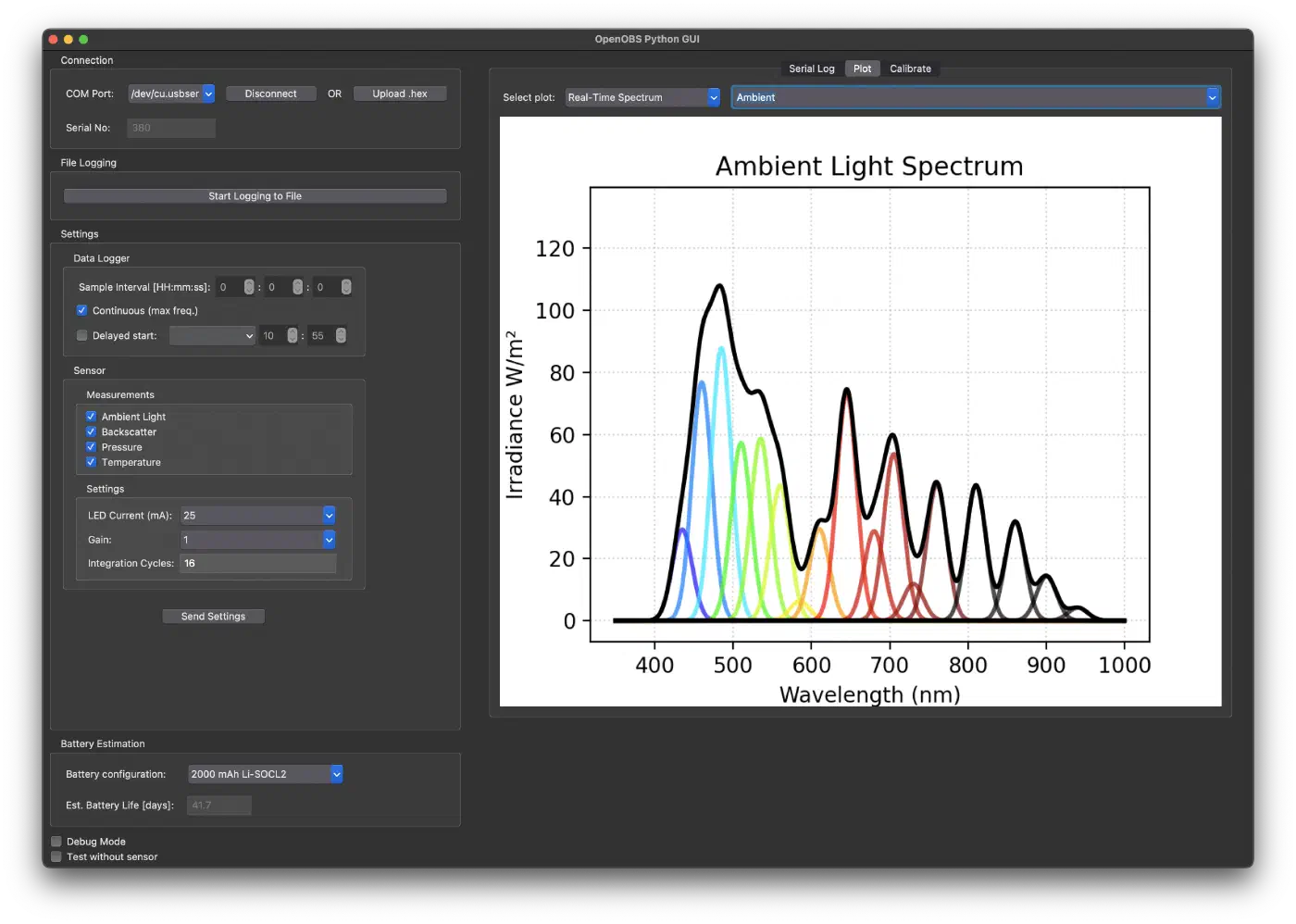
Task: Open the COM Port dropdown
Action: (x=171, y=94)
